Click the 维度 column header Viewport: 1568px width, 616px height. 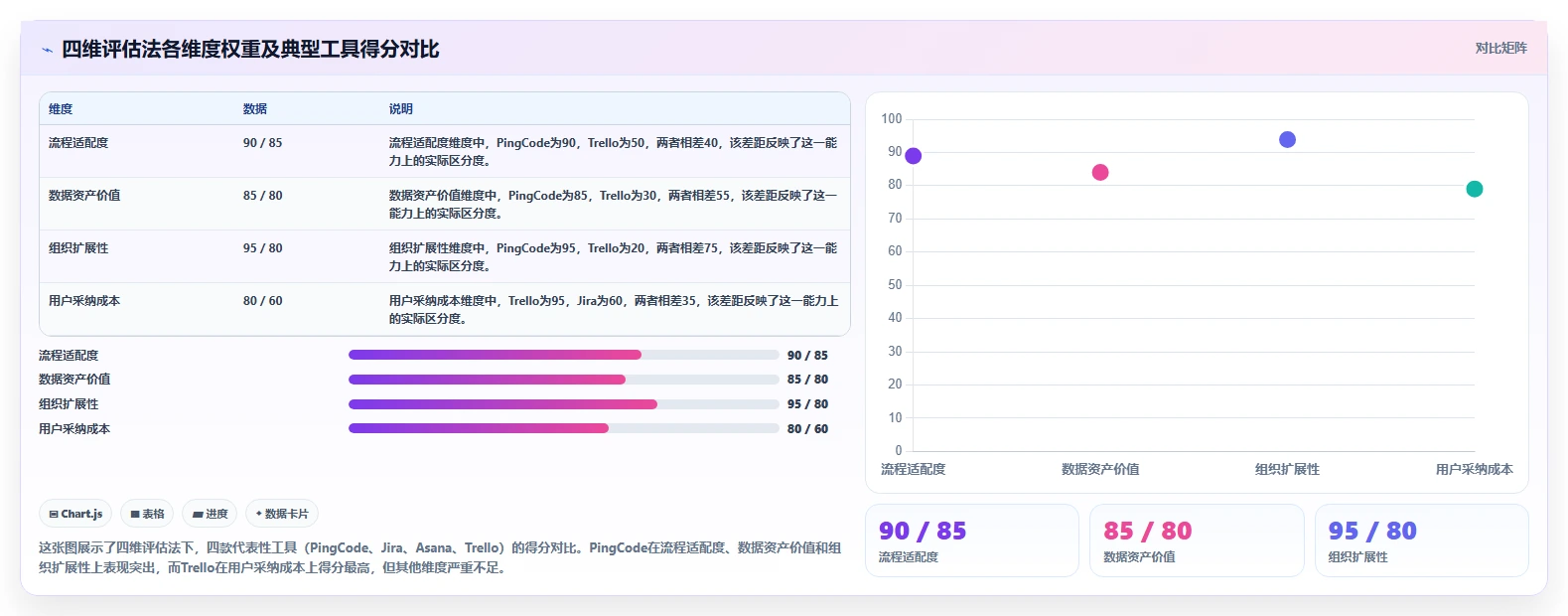pyautogui.click(x=61, y=109)
